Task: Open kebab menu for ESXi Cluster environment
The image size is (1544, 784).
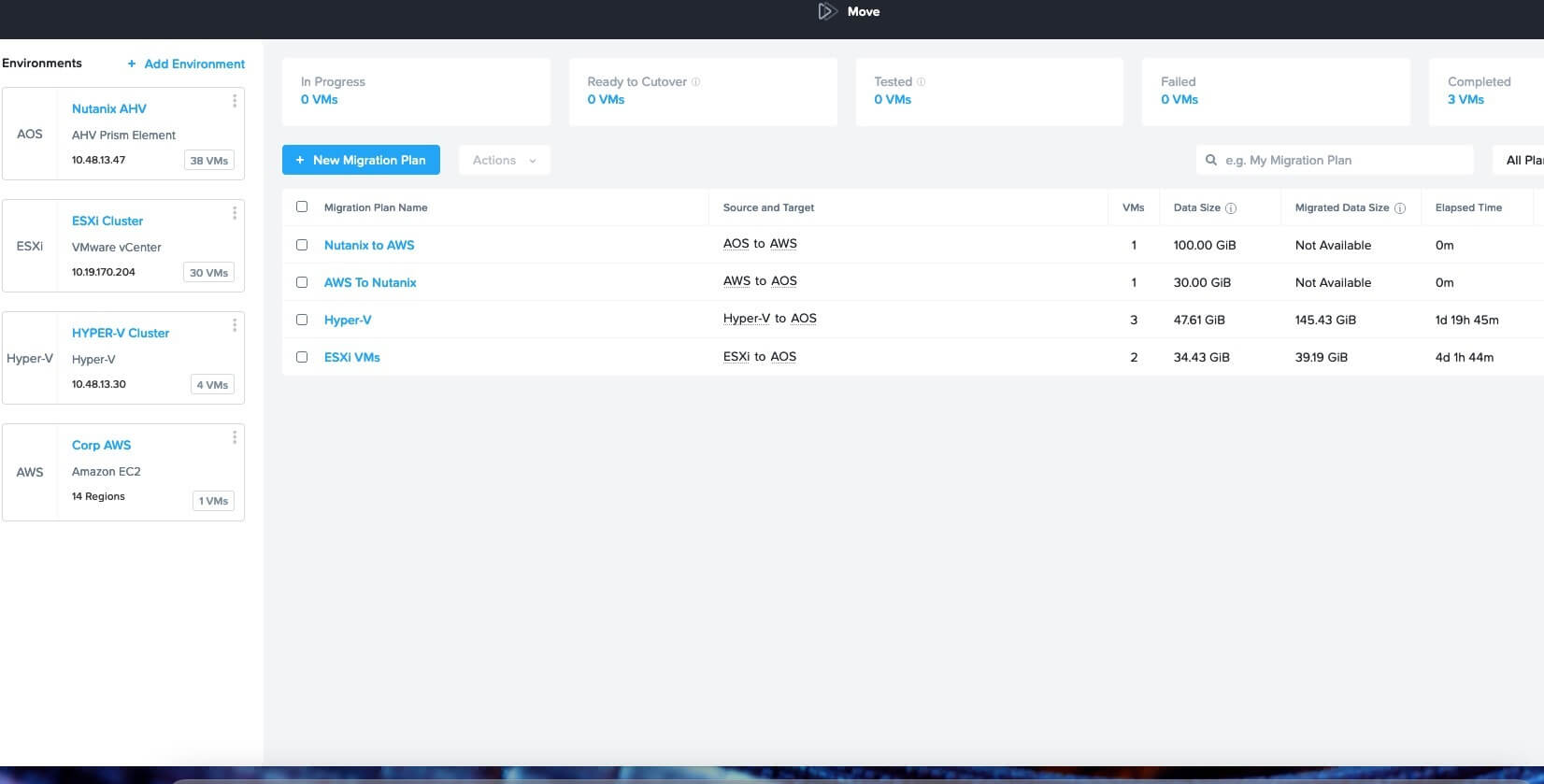Action: pyautogui.click(x=234, y=213)
